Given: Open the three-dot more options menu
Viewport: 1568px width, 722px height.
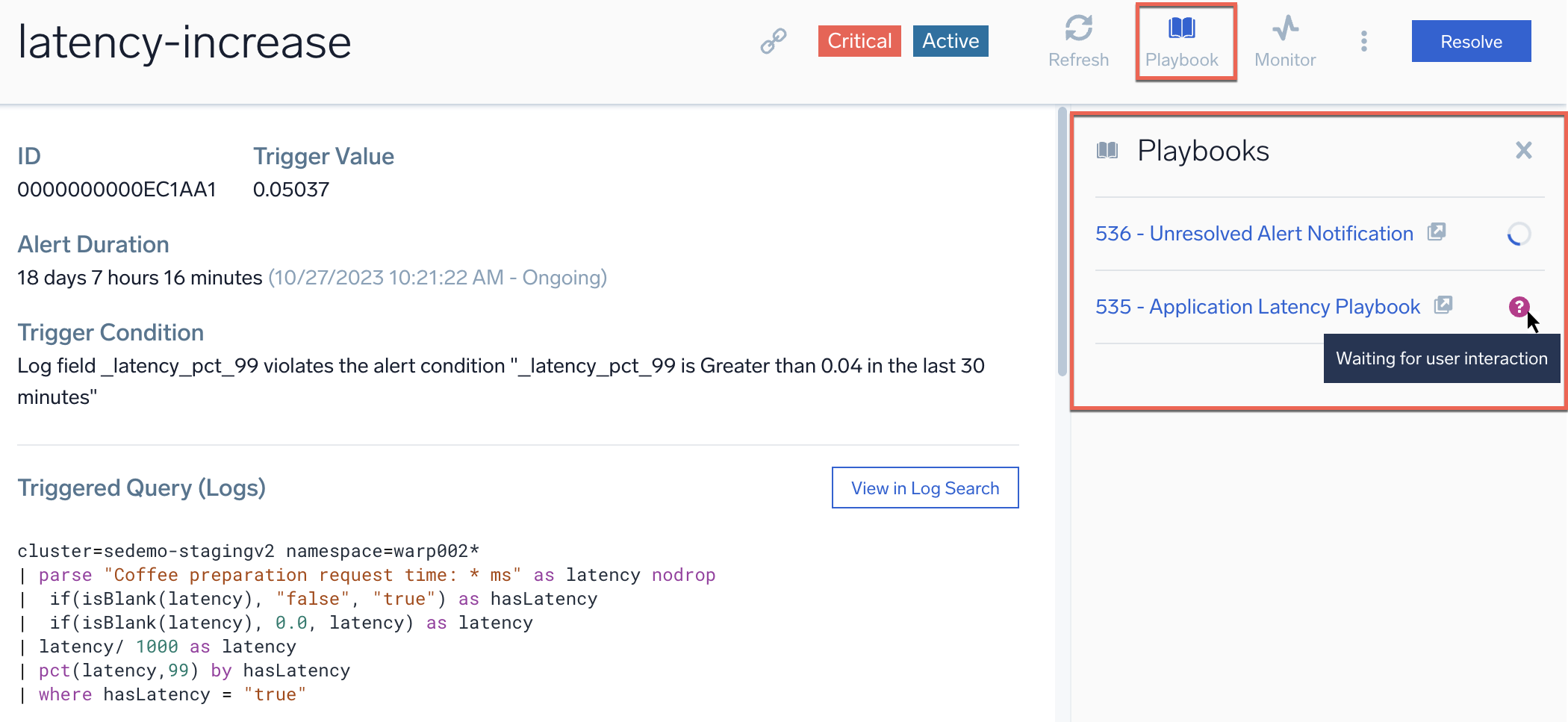Looking at the screenshot, I should pos(1363,41).
